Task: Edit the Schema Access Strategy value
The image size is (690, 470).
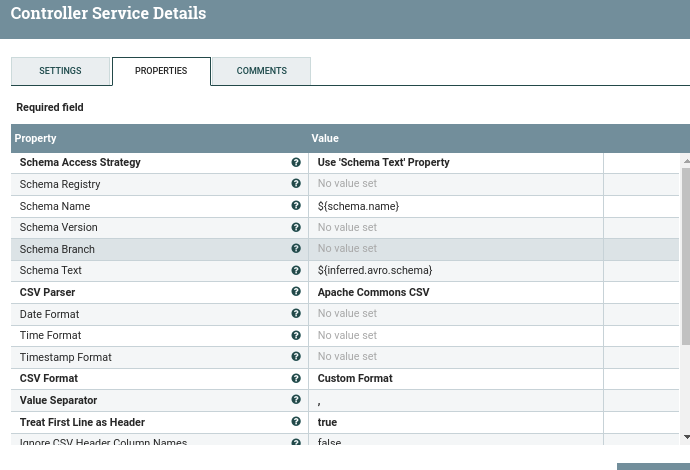Action: coord(455,162)
